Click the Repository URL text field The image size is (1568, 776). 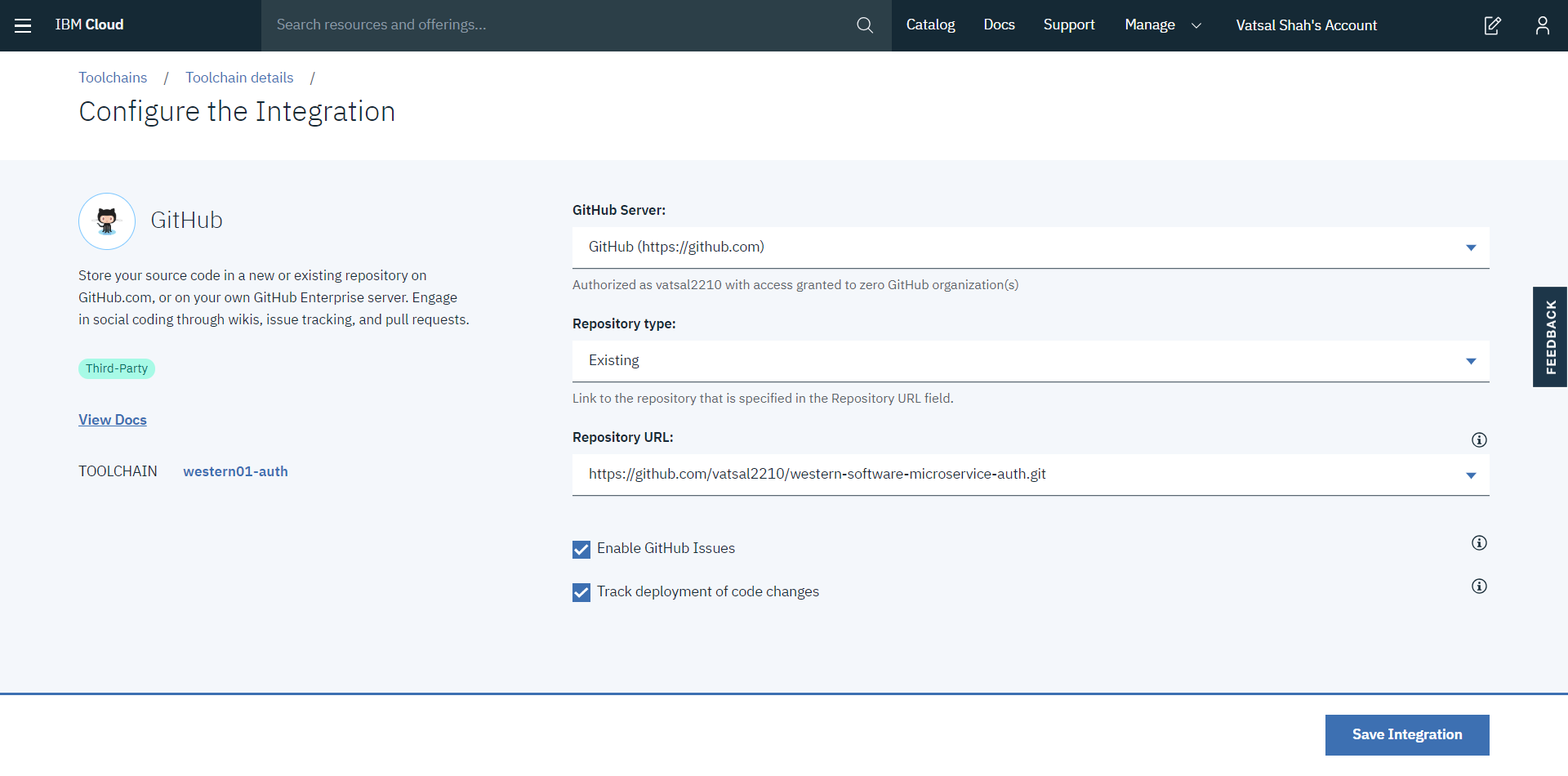pyautogui.click(x=1031, y=475)
